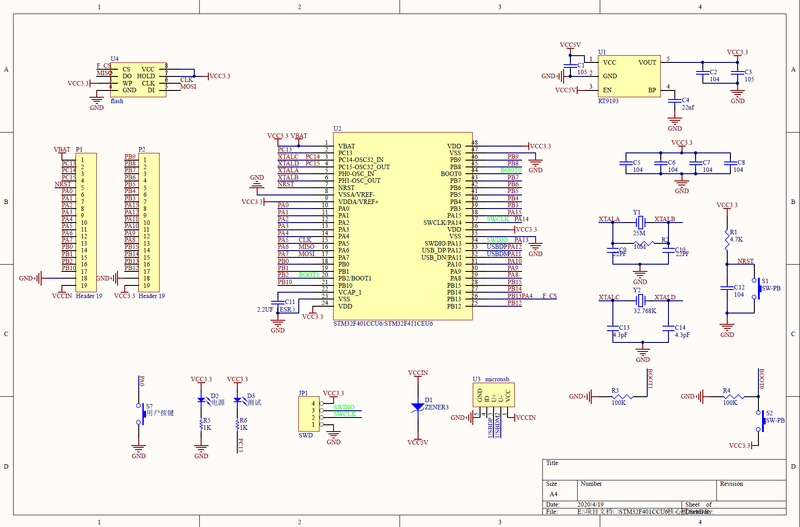Select the U1 RT9193 regulator symbol

coord(629,76)
